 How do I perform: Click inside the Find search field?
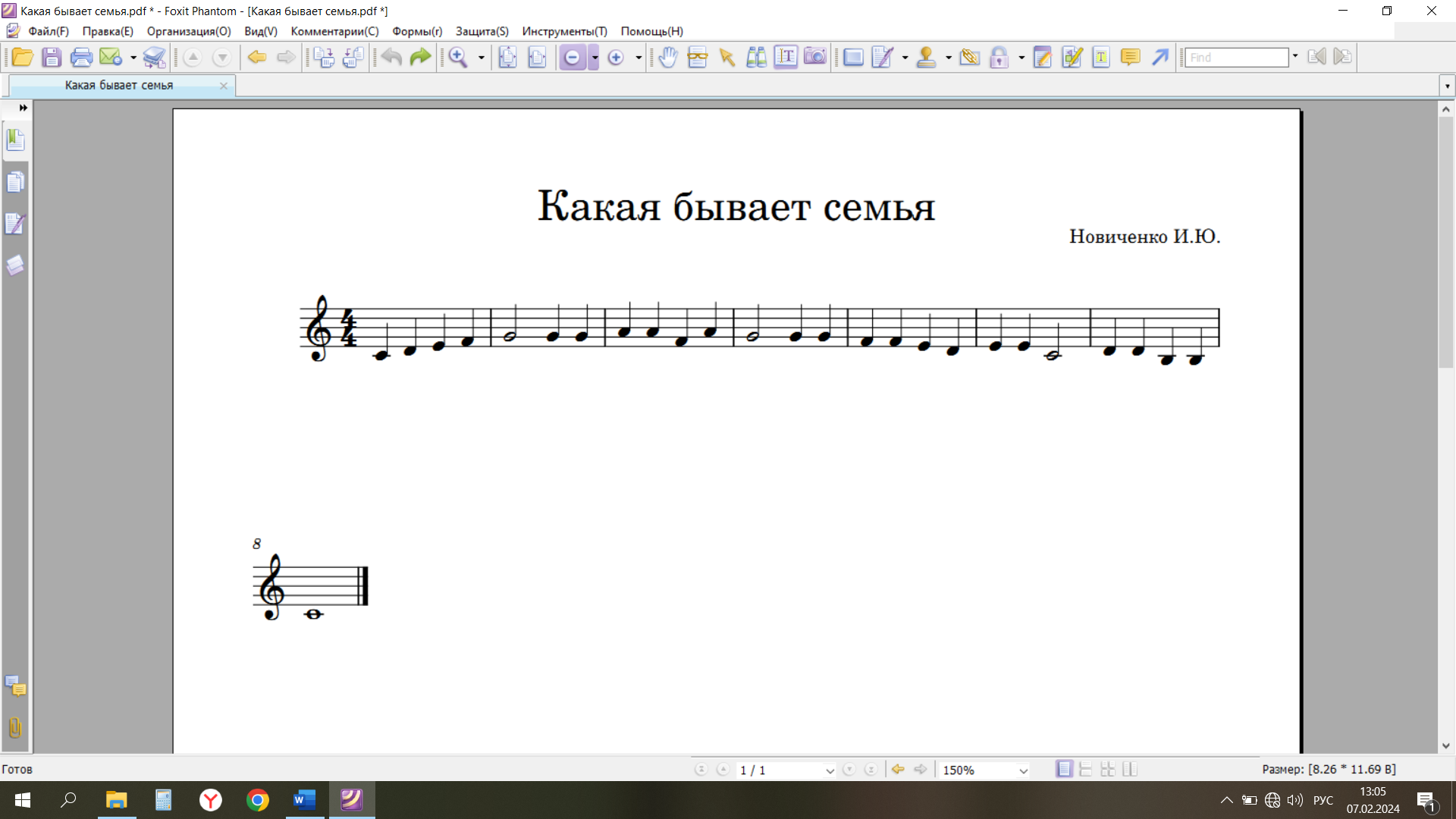[x=1236, y=58]
